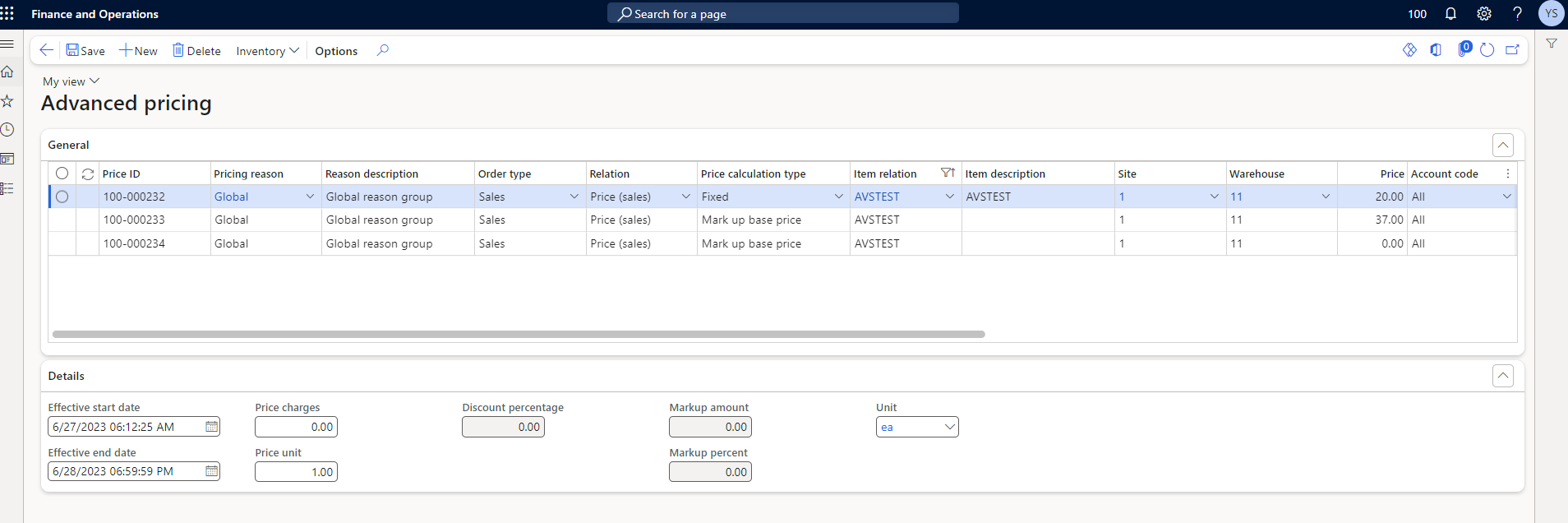The width and height of the screenshot is (1568, 523).
Task: Open the YS user account avatar
Action: [x=1551, y=13]
